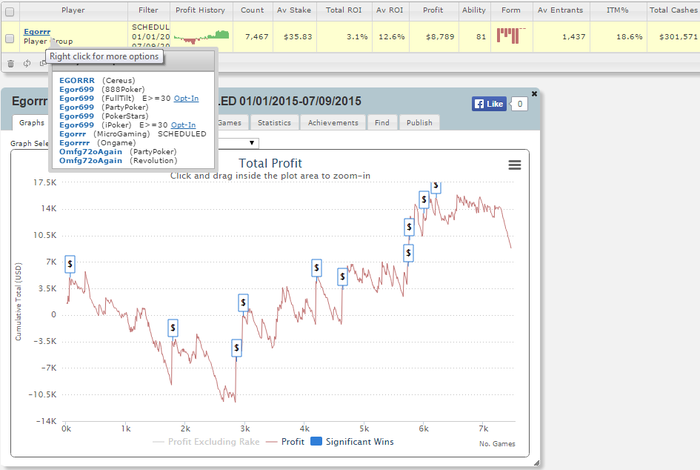Open the Publish tab
Screen dimensions: 700x470
419,122
